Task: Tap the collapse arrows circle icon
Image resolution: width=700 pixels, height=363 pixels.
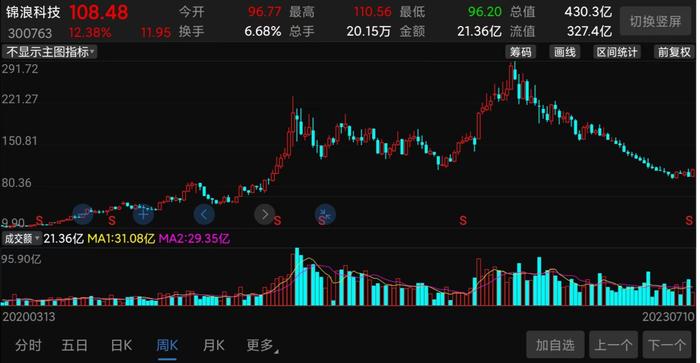Action: (x=325, y=215)
